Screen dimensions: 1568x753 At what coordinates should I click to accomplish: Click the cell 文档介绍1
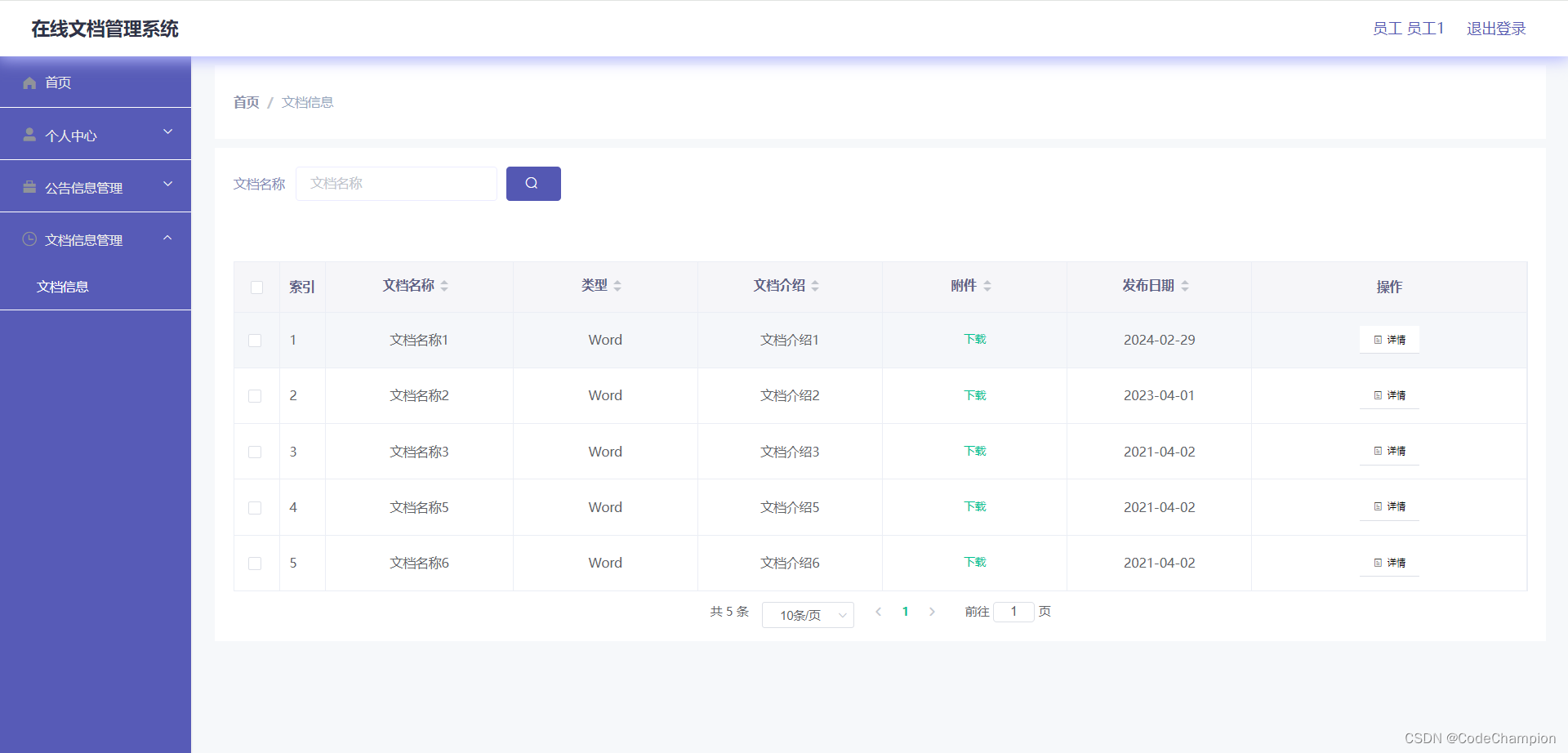click(x=790, y=340)
